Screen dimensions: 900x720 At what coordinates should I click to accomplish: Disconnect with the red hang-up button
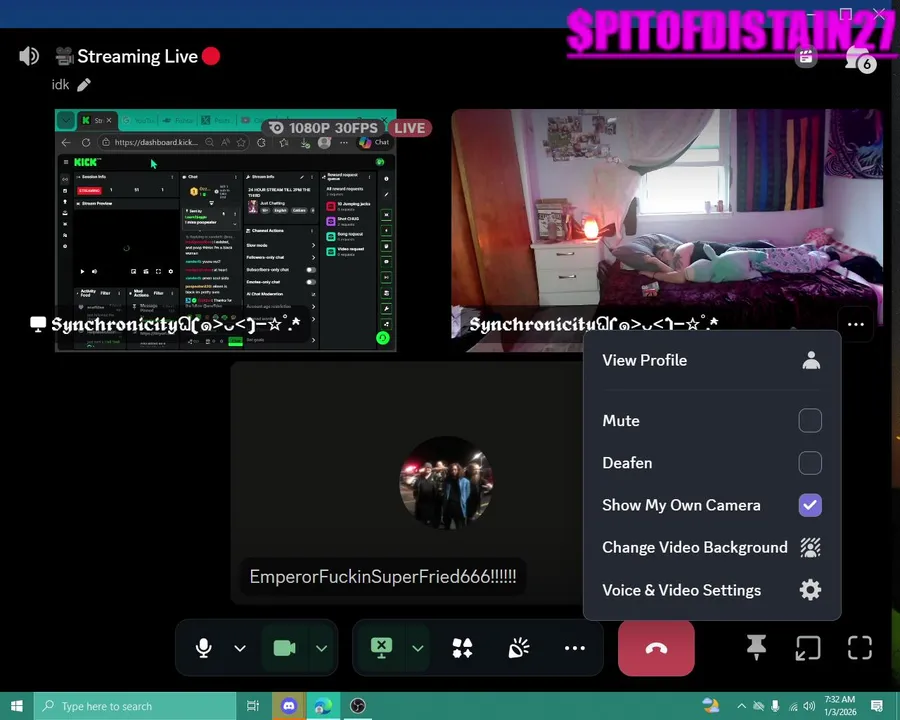(x=656, y=648)
